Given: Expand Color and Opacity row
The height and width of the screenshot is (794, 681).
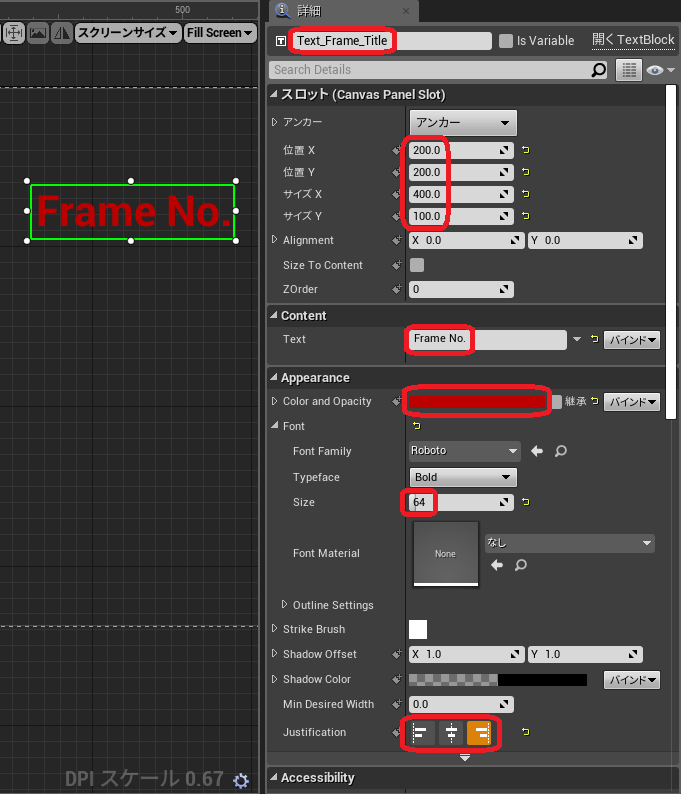Looking at the screenshot, I should 274,401.
